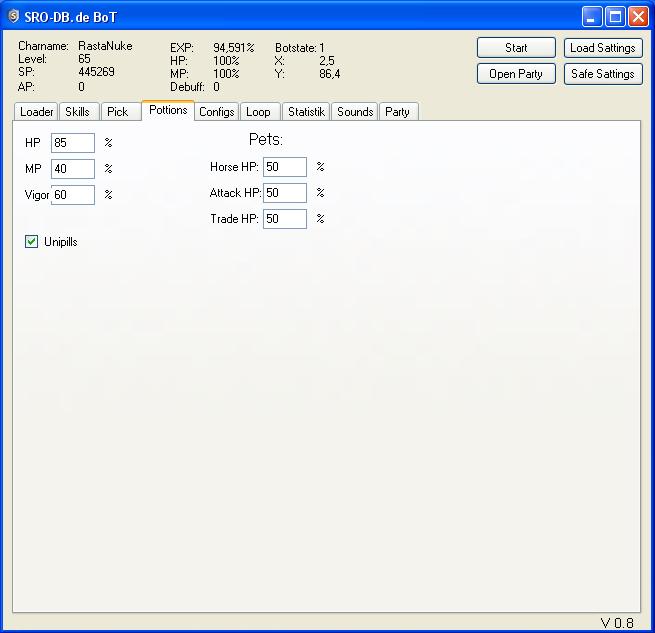Click the X coordinate value 2,5
The image size is (655, 633).
pyautogui.click(x=327, y=61)
